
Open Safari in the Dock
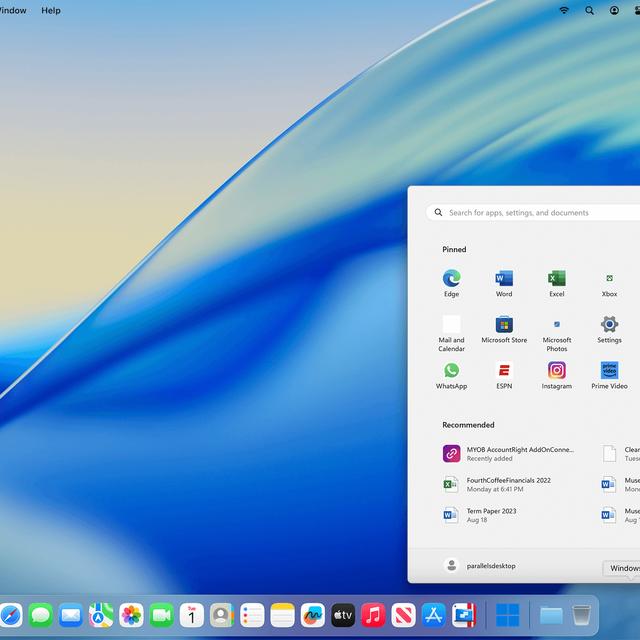point(11,615)
